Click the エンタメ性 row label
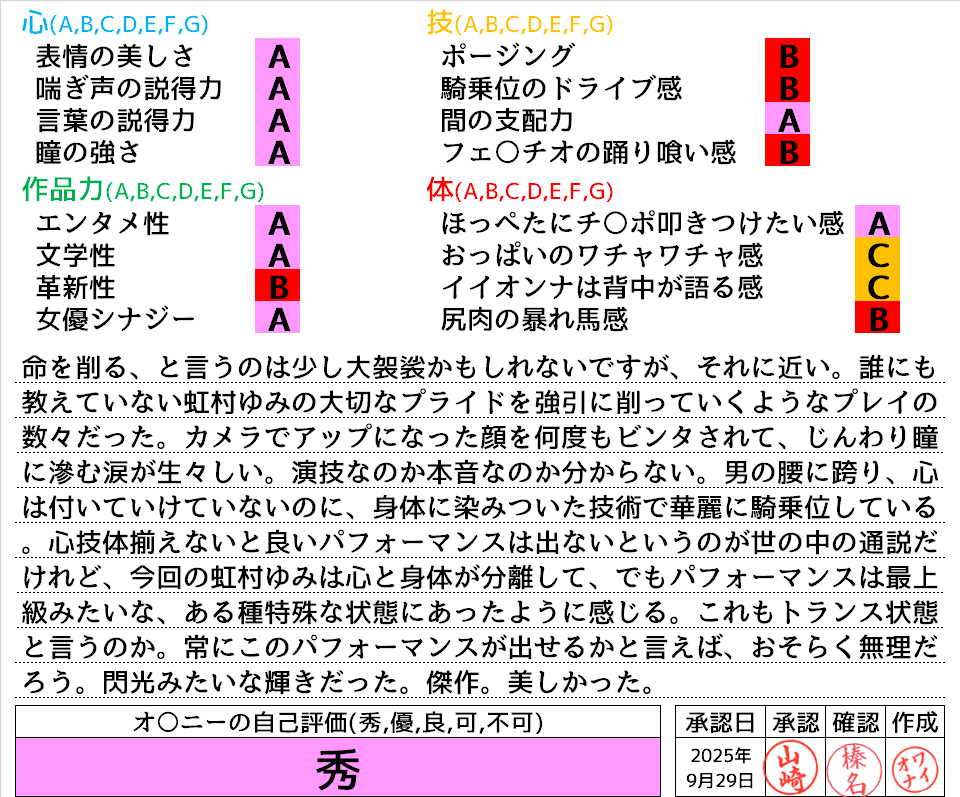The image size is (960, 797). tap(102, 223)
